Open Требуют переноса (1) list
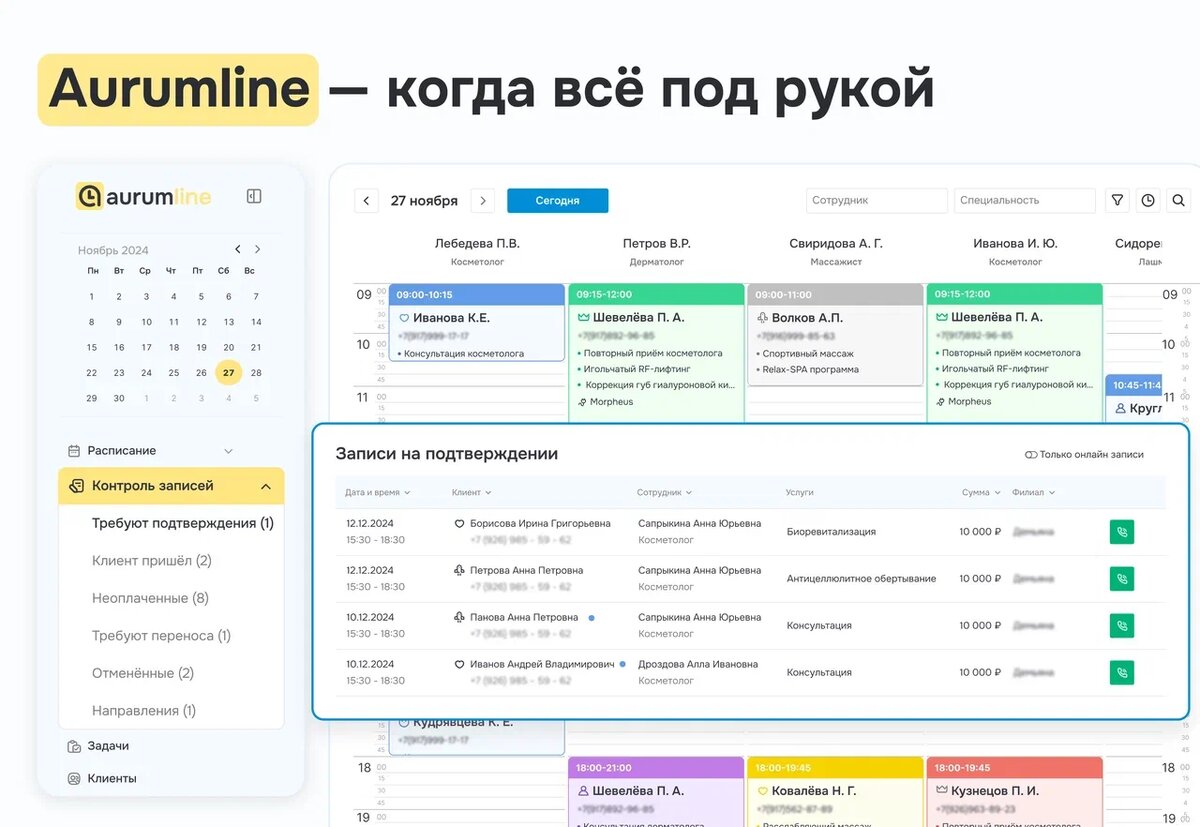1200x827 pixels. [161, 636]
